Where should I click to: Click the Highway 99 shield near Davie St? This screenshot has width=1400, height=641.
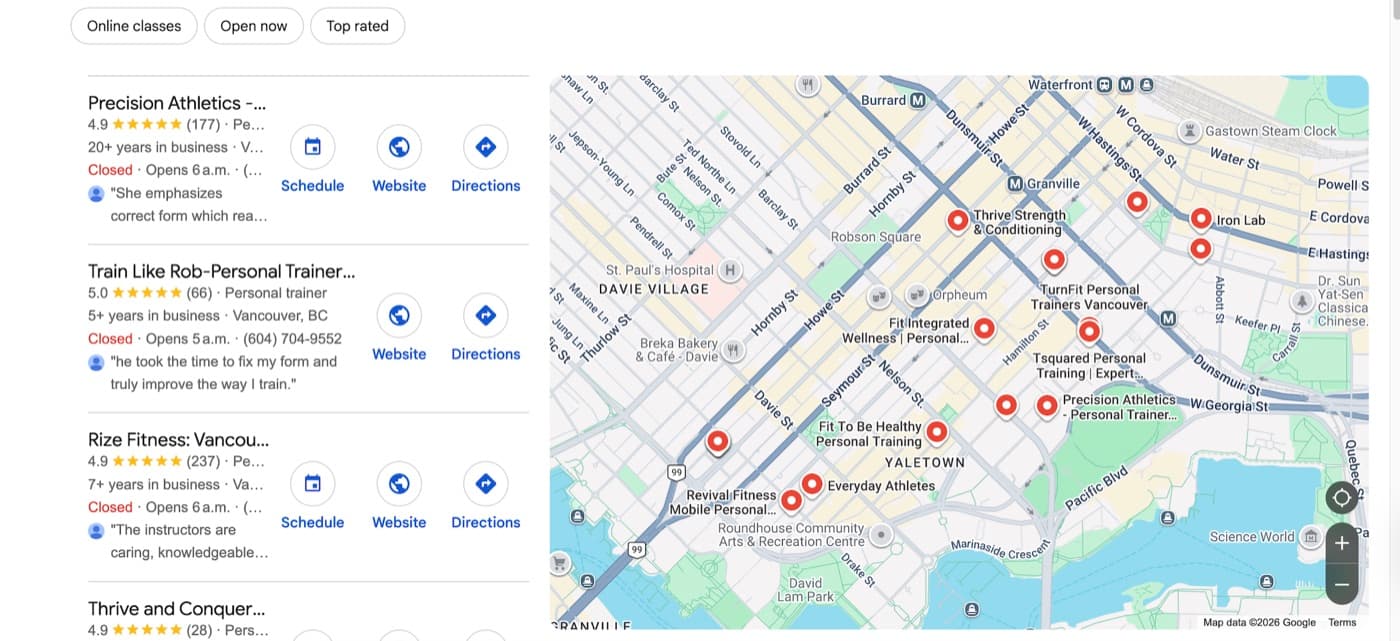click(x=677, y=471)
